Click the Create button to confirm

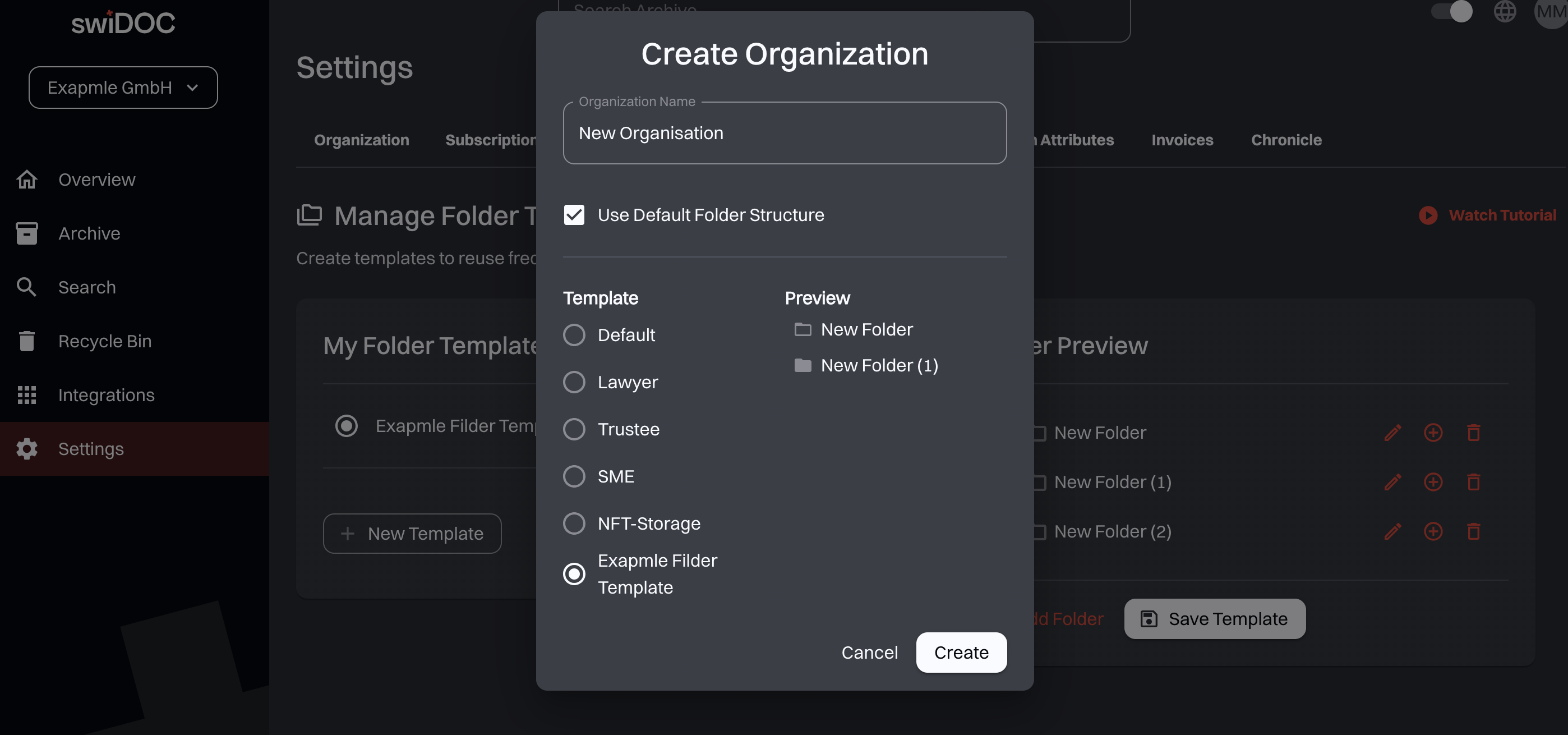961,652
